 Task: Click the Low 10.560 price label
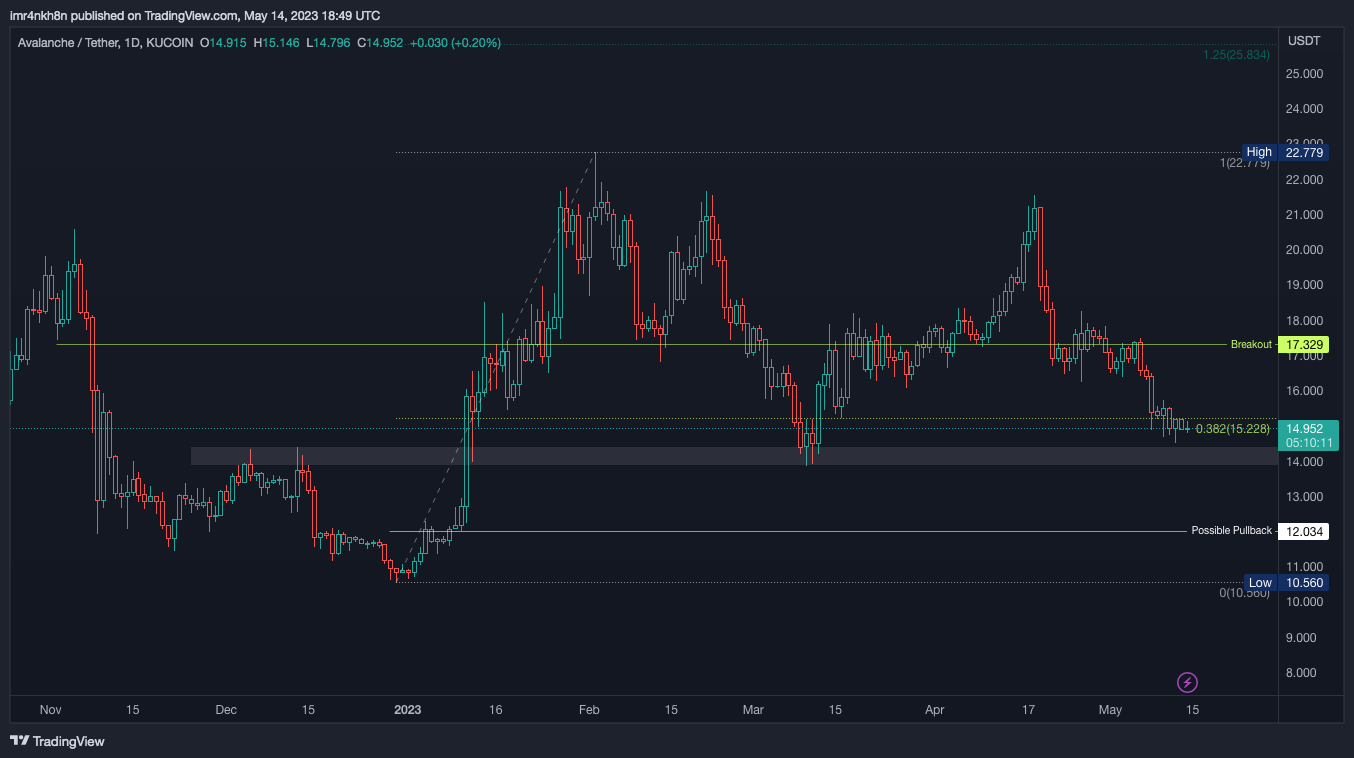click(x=1287, y=583)
